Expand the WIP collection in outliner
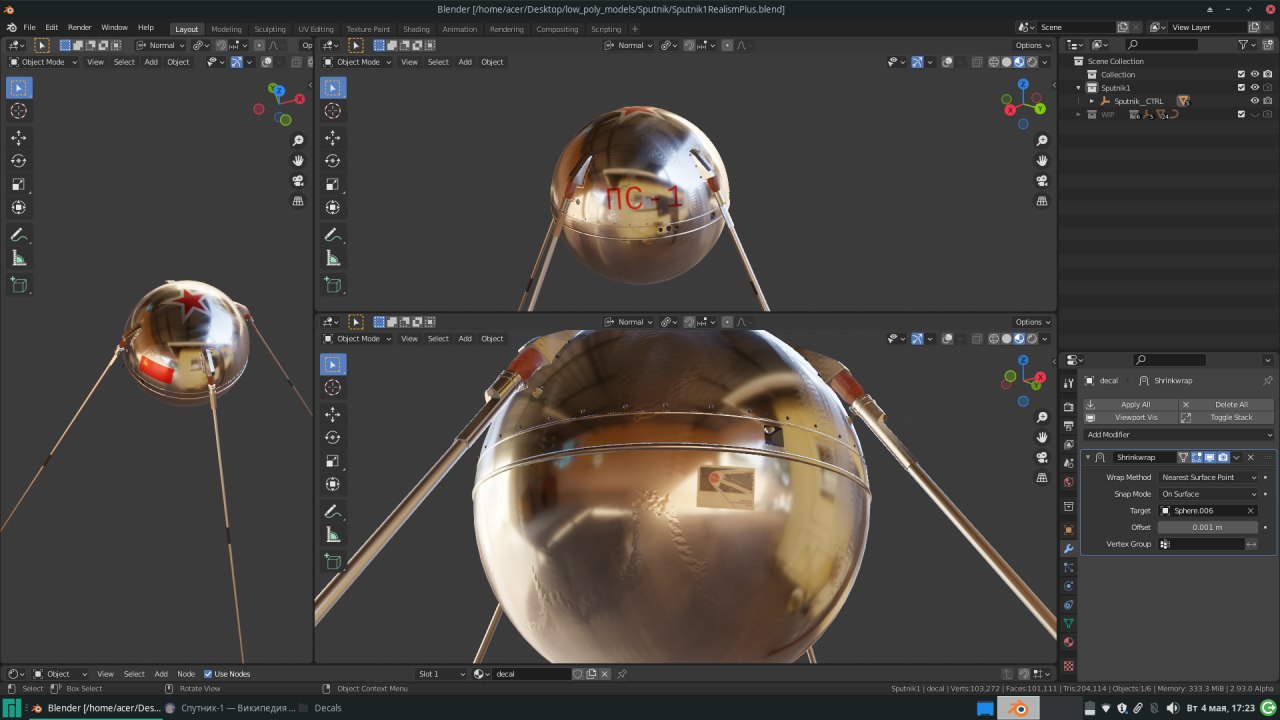This screenshot has height=720, width=1280. 1079,114
